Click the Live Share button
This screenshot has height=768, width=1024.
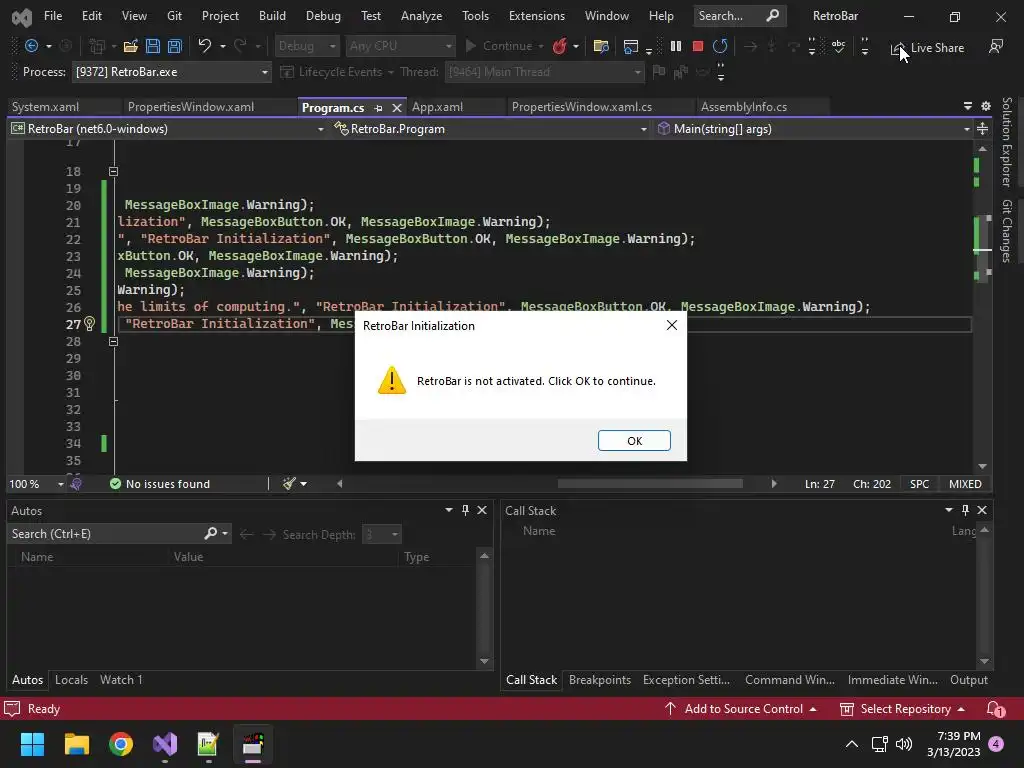[928, 48]
